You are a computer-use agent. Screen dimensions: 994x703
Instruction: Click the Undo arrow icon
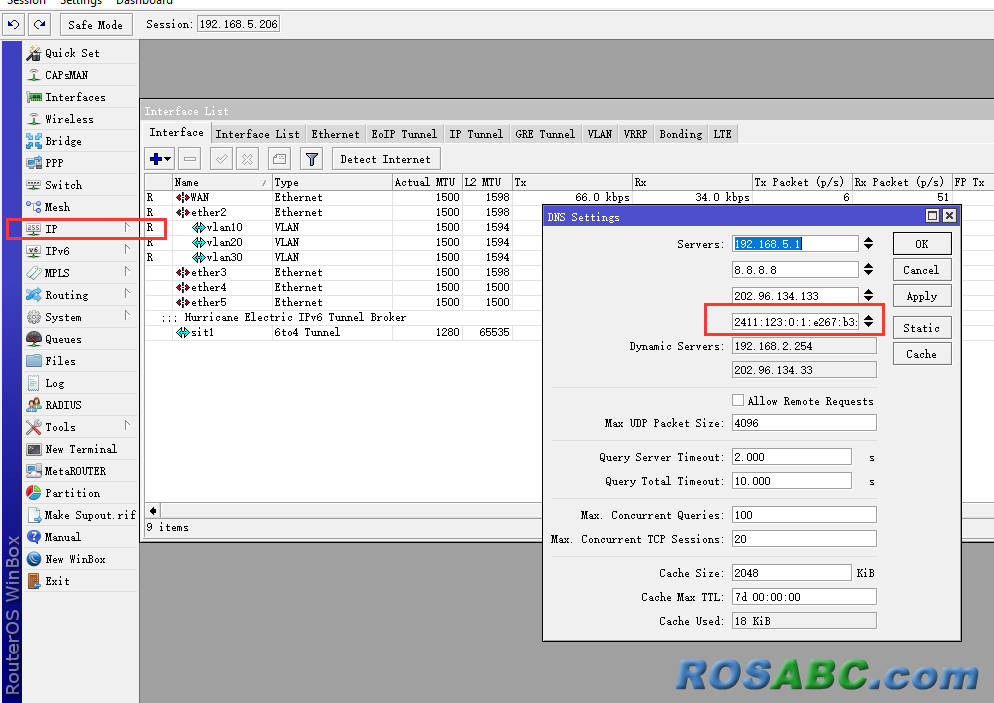[13, 25]
